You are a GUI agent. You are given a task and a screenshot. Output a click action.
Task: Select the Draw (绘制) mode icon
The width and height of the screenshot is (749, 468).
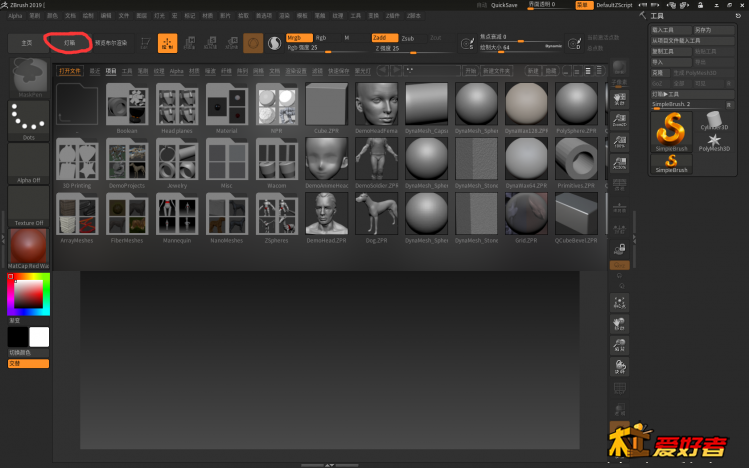167,43
